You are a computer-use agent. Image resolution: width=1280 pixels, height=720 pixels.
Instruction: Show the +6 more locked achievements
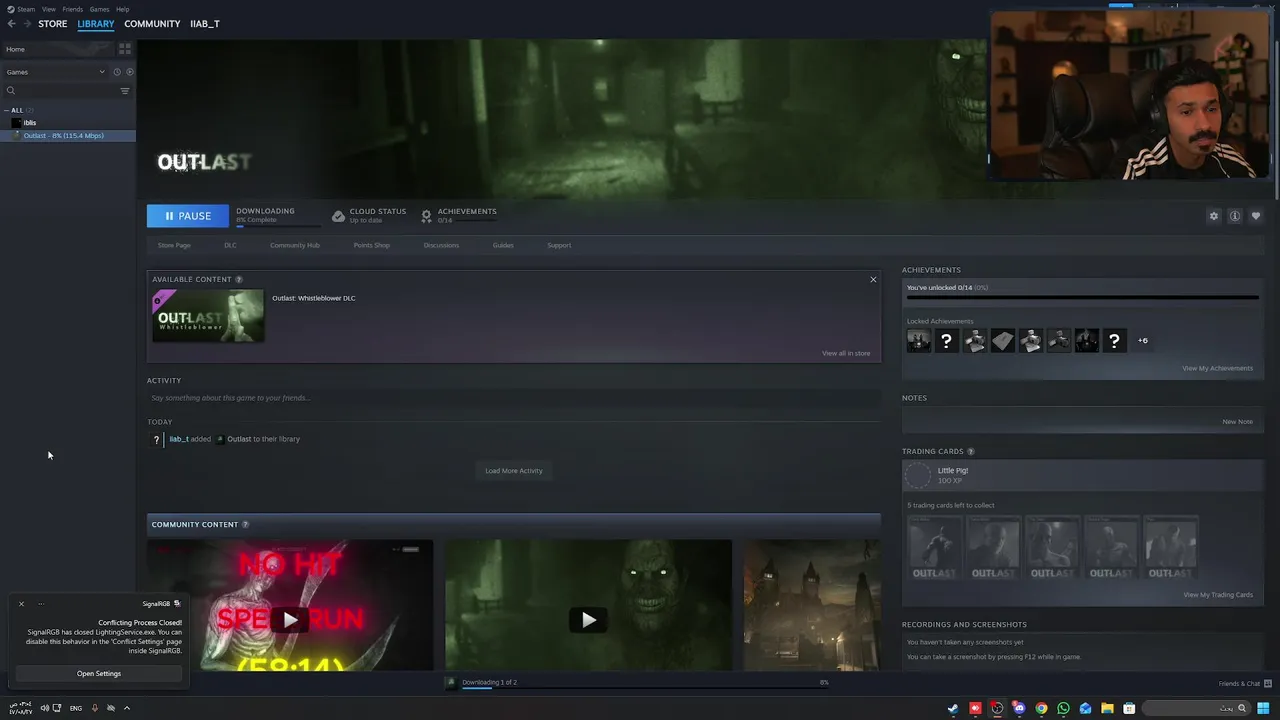[x=1142, y=340]
